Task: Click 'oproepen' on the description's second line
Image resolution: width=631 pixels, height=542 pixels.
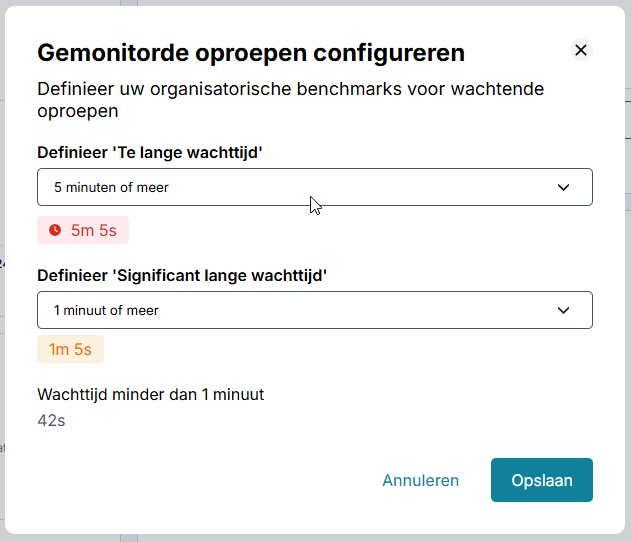Action: 78,111
